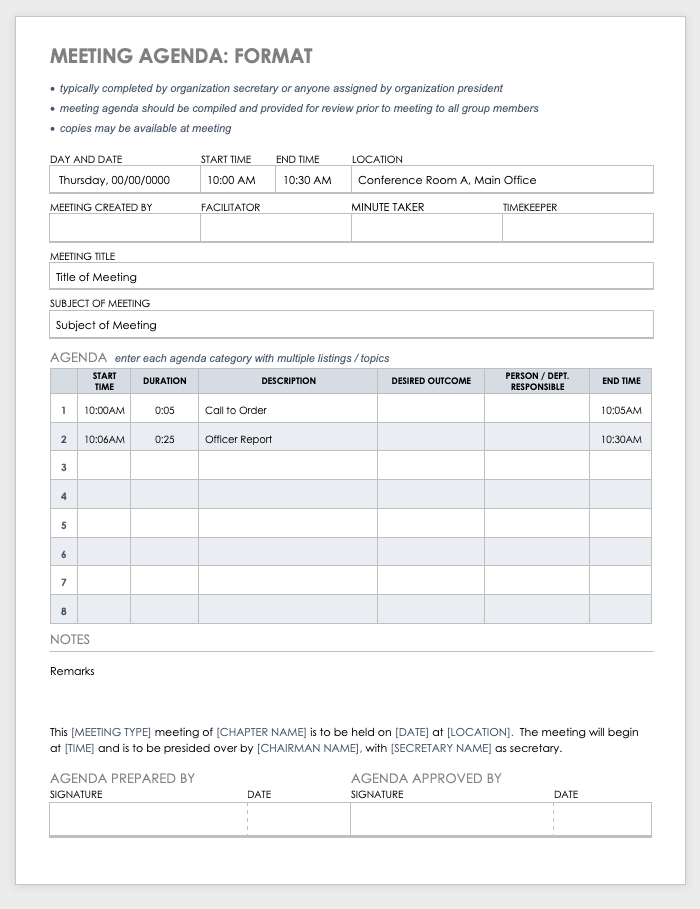Click the [MEETING TYPE] placeholder text
700x909 pixels.
111,732
